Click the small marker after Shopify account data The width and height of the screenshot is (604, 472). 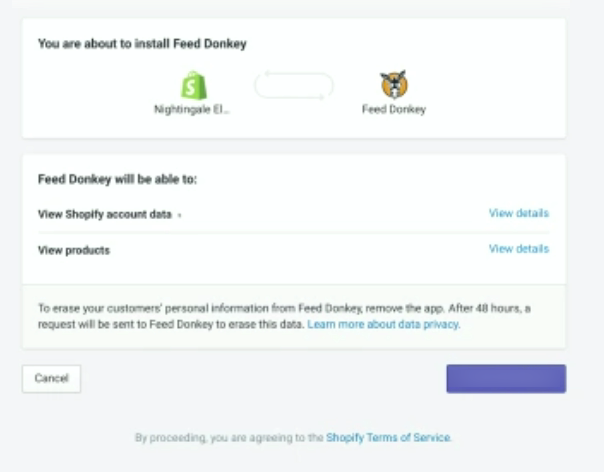(179, 215)
